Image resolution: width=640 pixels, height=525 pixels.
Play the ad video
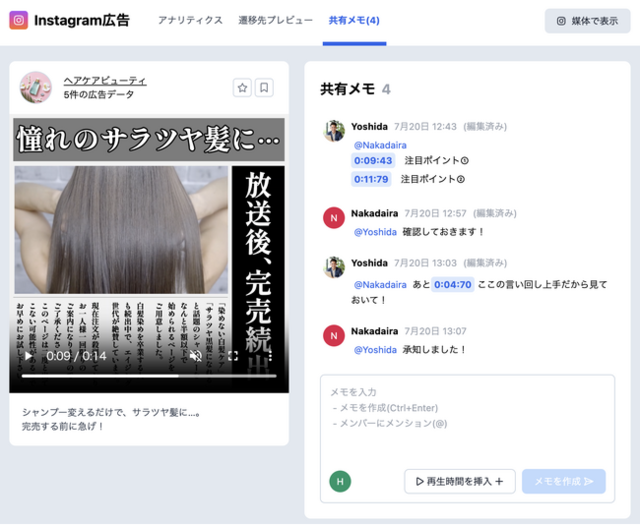(x=29, y=356)
